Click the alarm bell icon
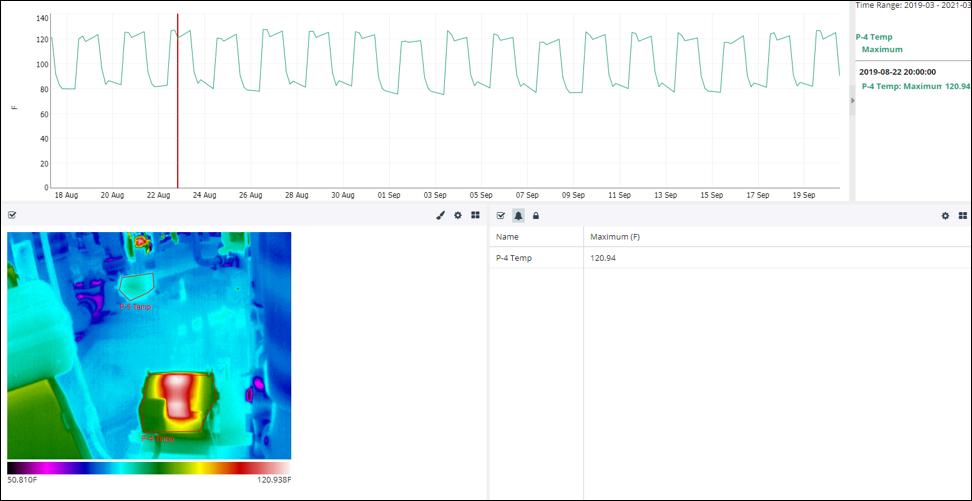 518,216
